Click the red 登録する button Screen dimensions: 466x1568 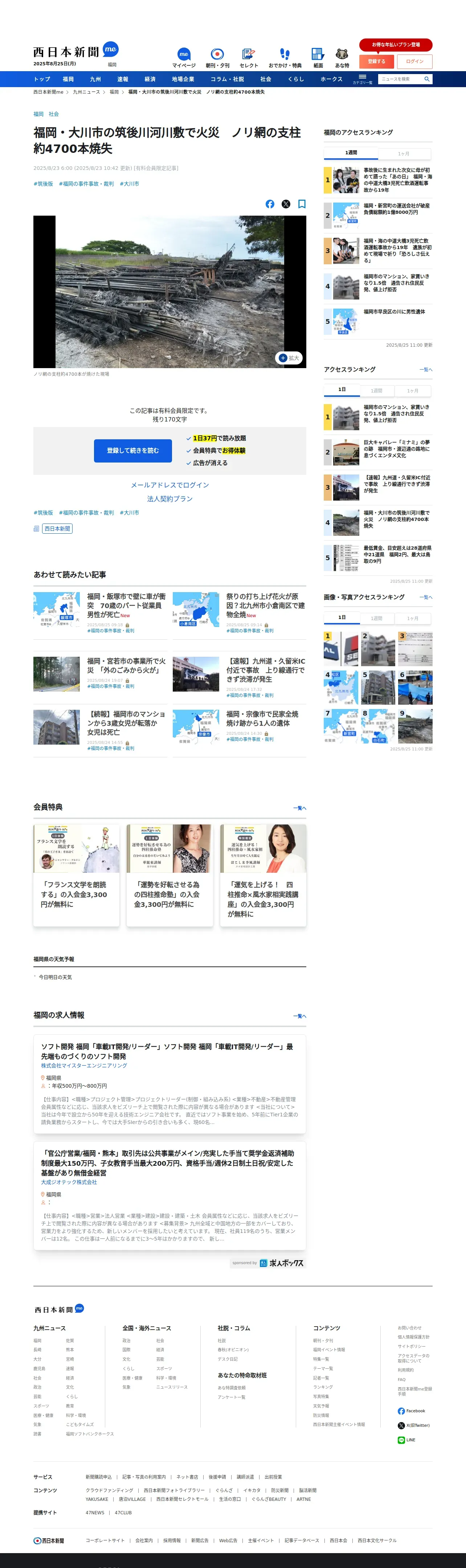pos(377,61)
